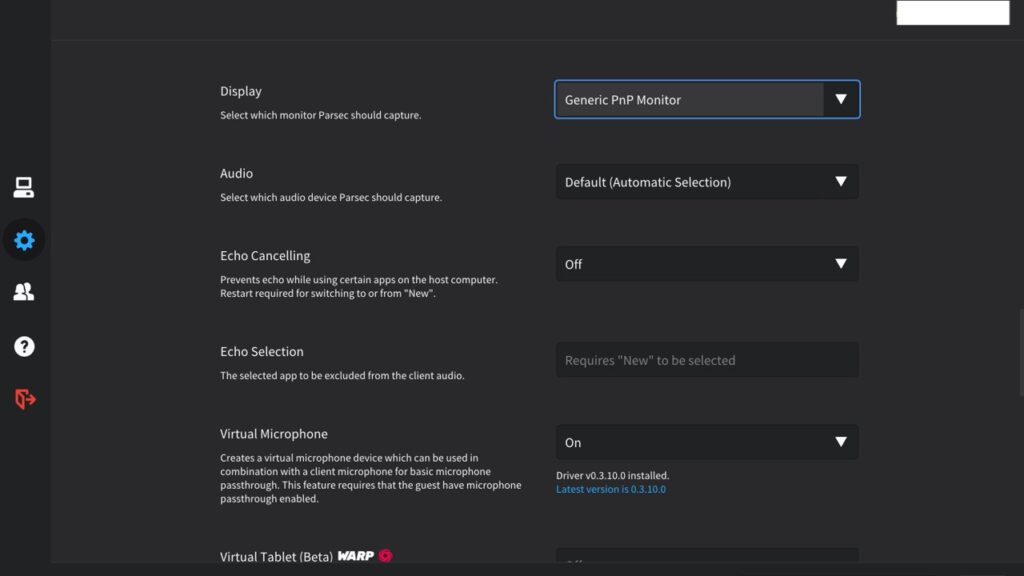This screenshot has height=576, width=1024.
Task: Click 'Select which audio device Parsec should capture.' text
Action: tap(330, 197)
